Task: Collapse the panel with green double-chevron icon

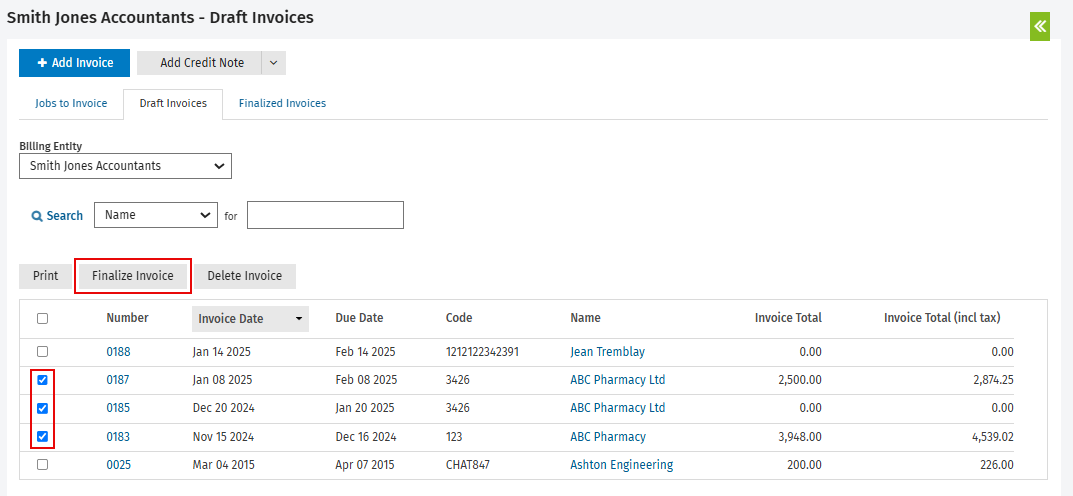Action: 1039,27
